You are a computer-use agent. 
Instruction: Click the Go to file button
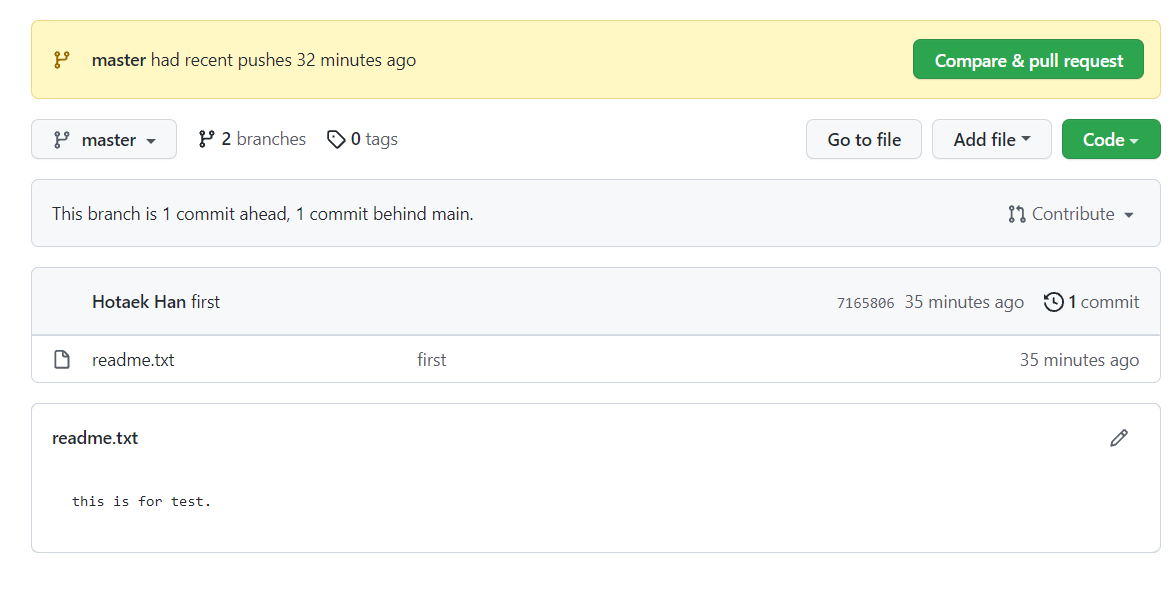pyautogui.click(x=863, y=139)
